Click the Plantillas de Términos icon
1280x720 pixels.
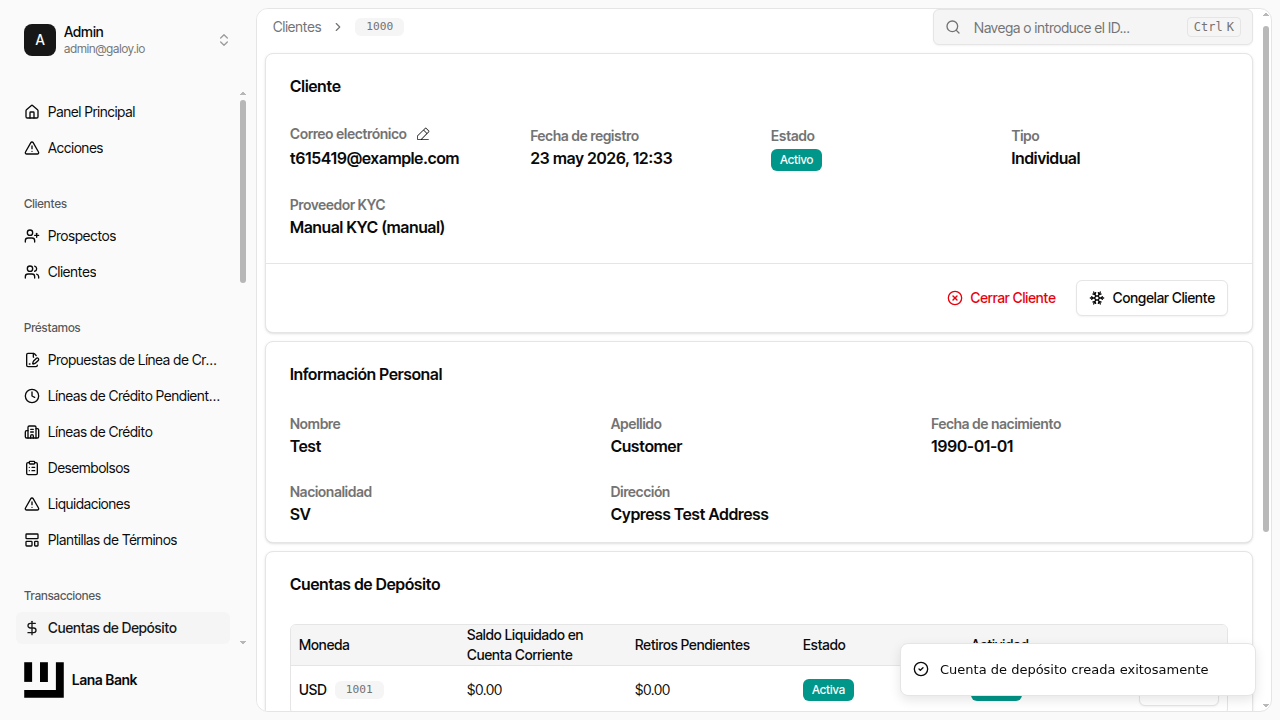pyautogui.click(x=32, y=540)
